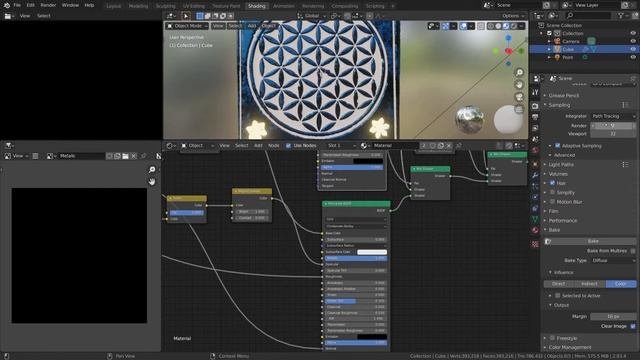Select Cube row in the outliner
640x360 pixels.
click(584, 49)
